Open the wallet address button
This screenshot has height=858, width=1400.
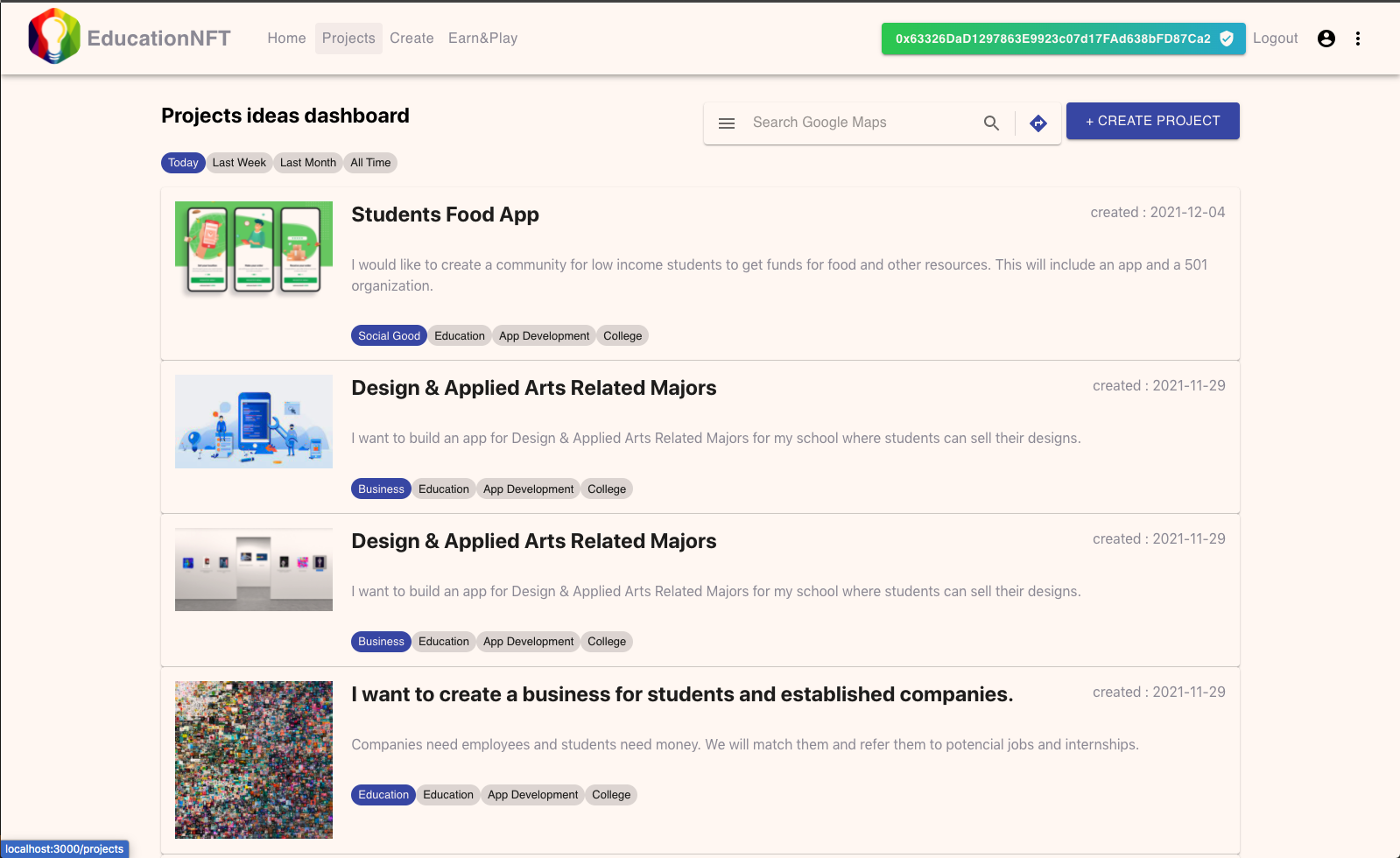click(1052, 39)
